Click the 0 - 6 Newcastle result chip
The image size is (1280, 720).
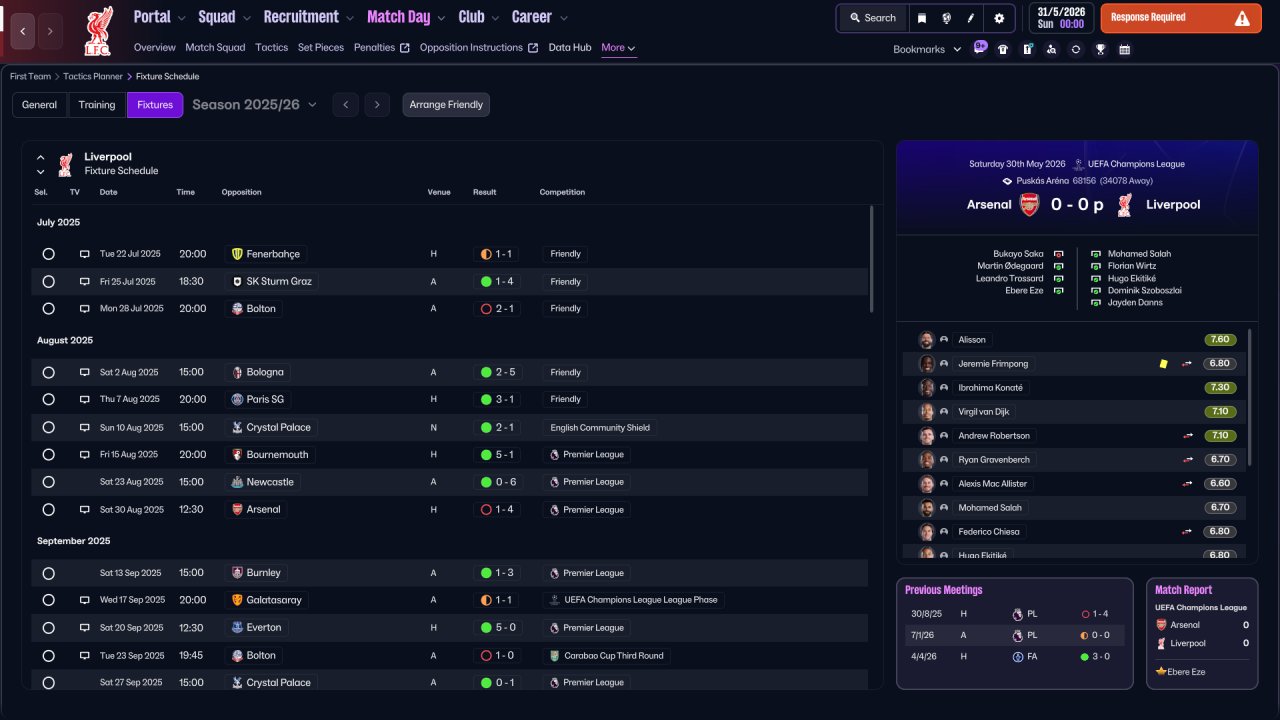[498, 482]
